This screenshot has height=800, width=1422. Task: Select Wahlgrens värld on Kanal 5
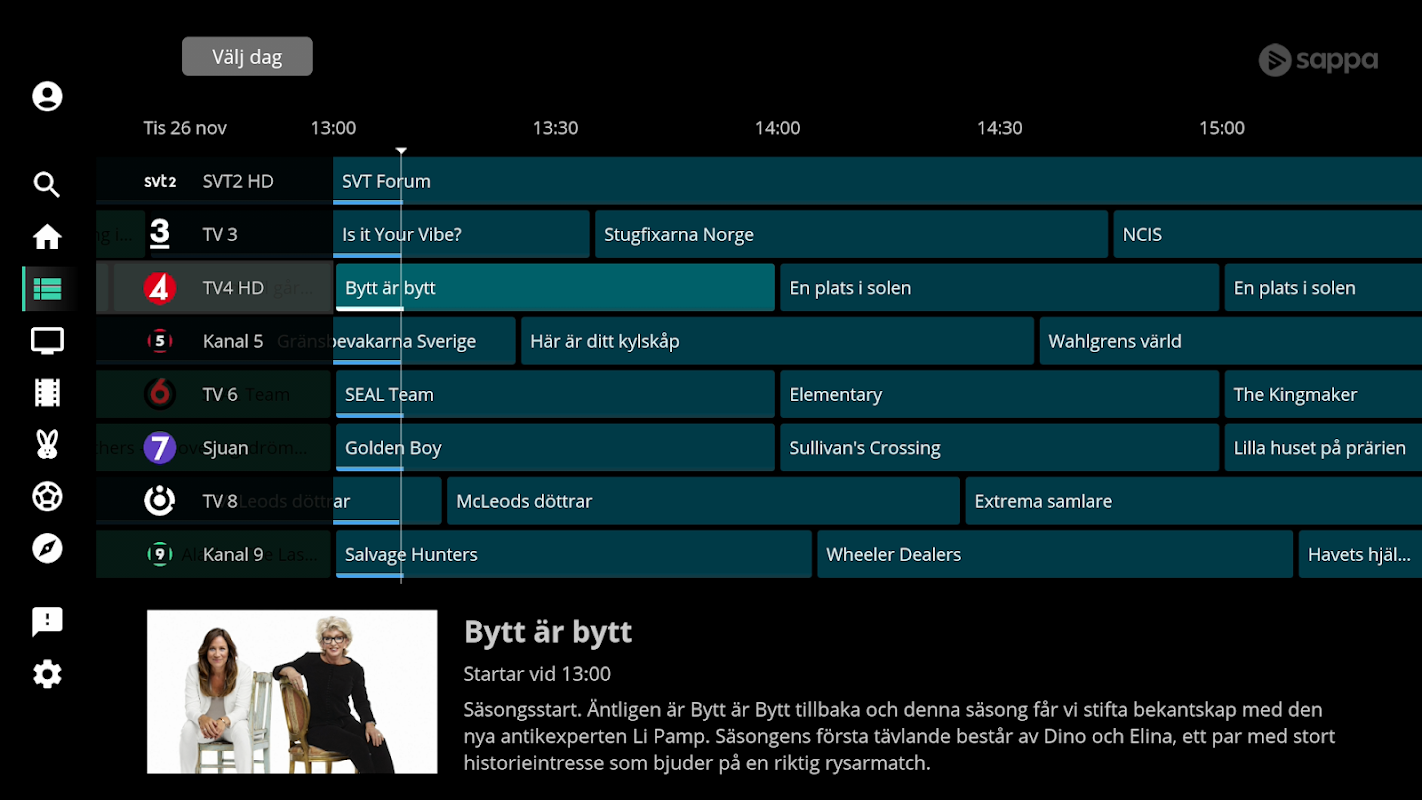point(1230,341)
